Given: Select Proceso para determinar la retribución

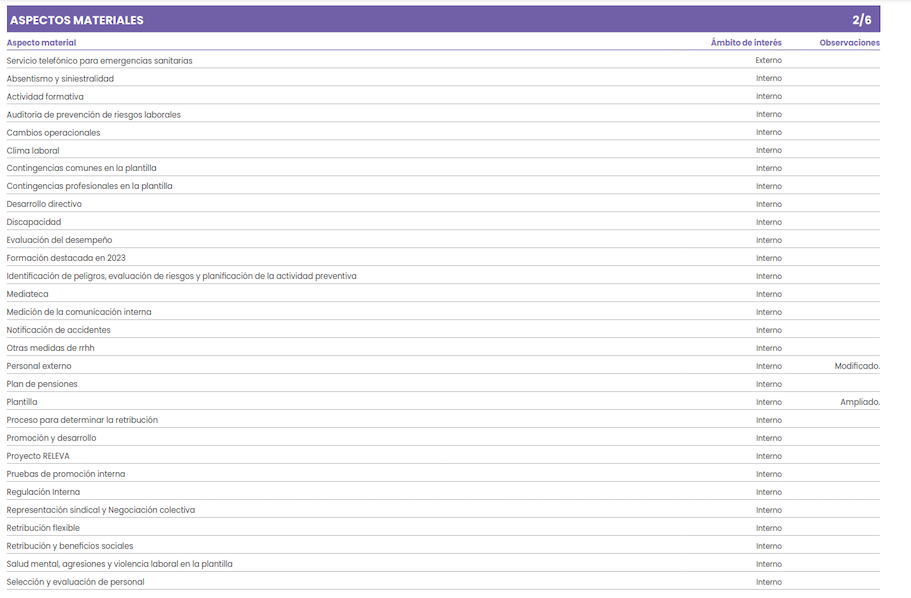Looking at the screenshot, I should point(82,420).
